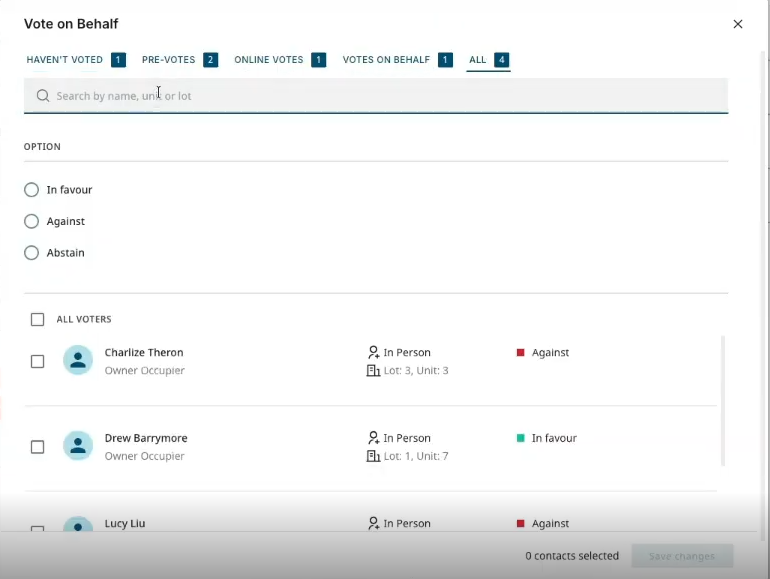Click the red Against marker for Lucy Liu
Screen dimensions: 770x579
tap(521, 523)
